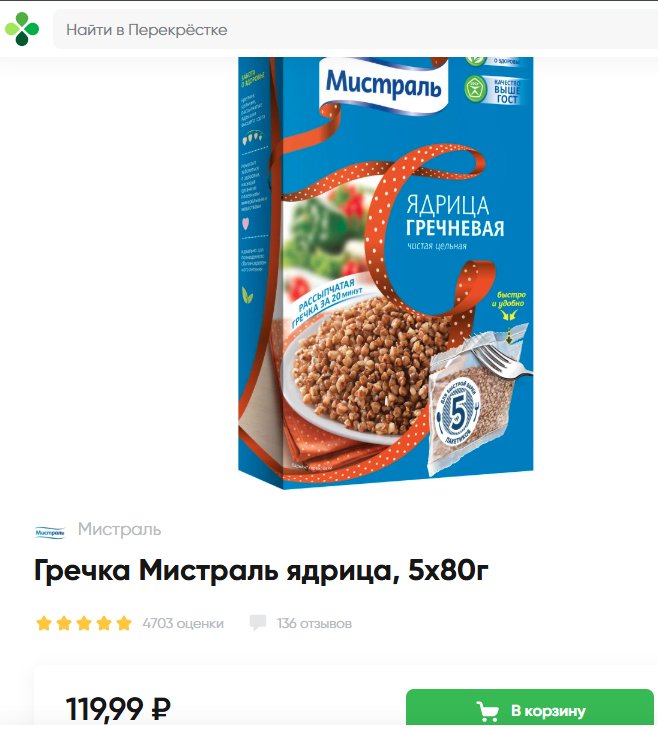Click the 119,99 ₽ price
Image resolution: width=658 pixels, height=731 pixels.
coord(118,709)
